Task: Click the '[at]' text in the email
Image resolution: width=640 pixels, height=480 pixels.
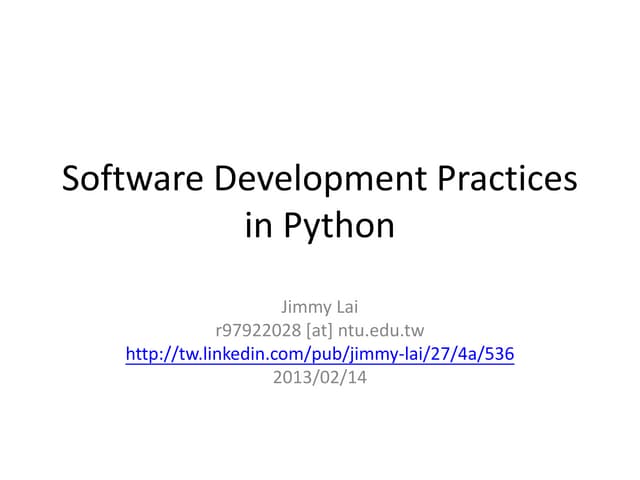Action: coord(321,330)
